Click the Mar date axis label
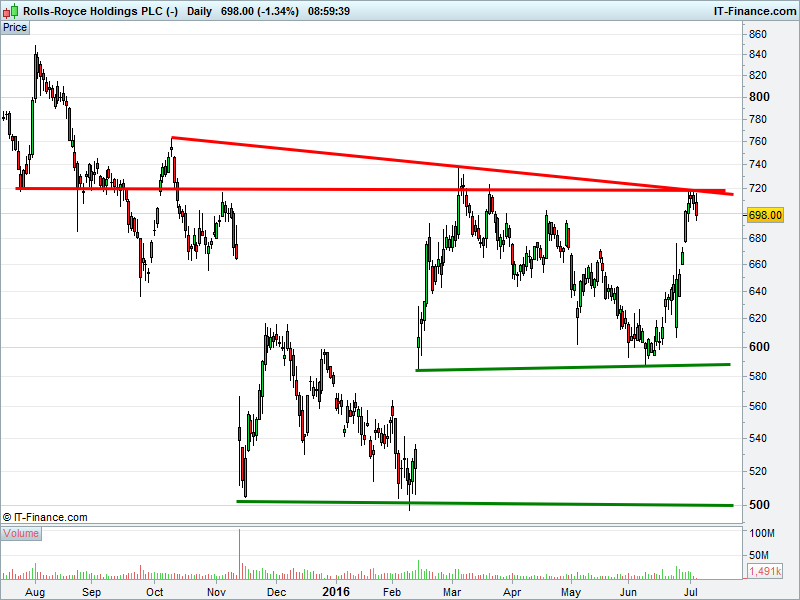 [x=452, y=592]
